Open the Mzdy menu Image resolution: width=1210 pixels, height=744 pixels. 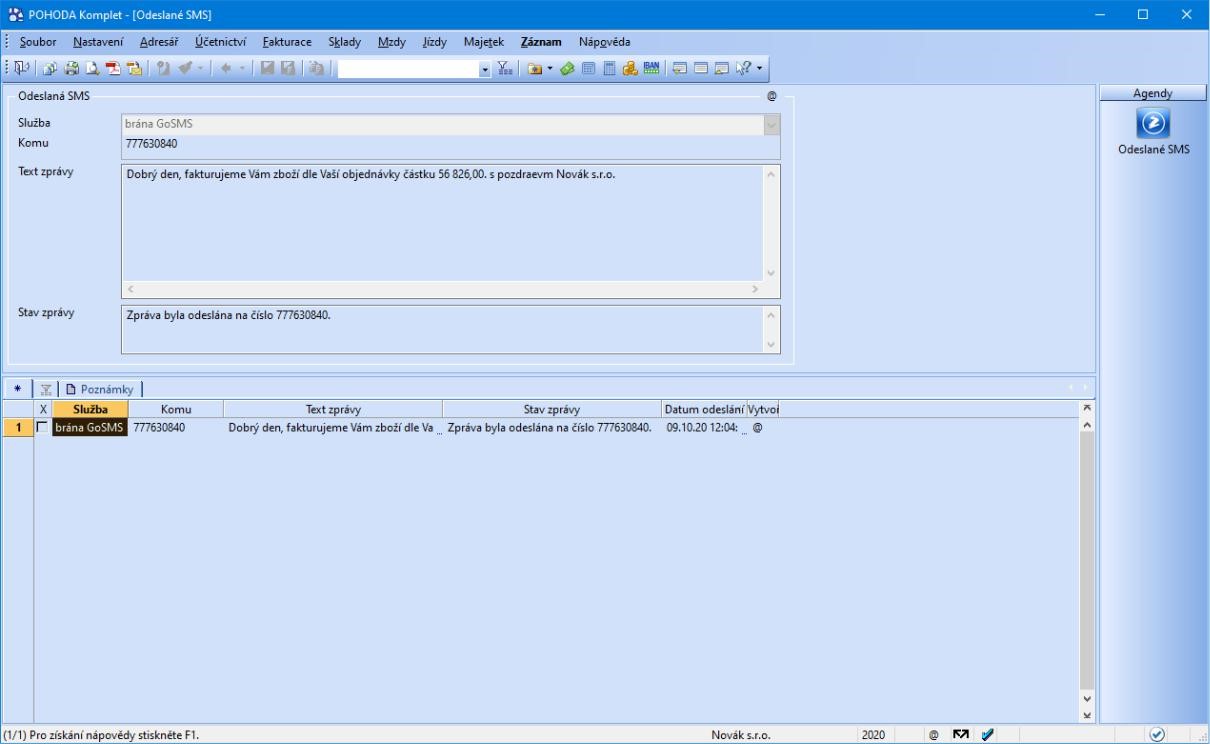[392, 42]
